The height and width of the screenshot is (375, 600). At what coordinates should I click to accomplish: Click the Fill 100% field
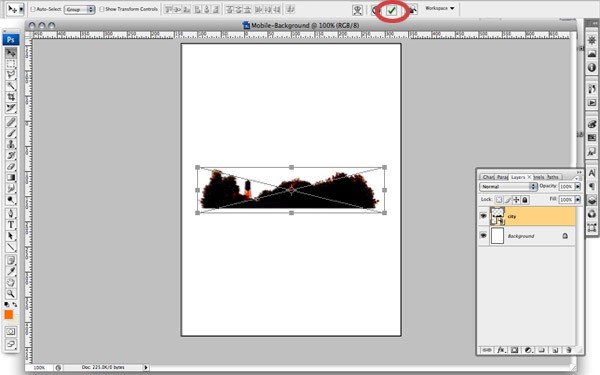[566, 199]
